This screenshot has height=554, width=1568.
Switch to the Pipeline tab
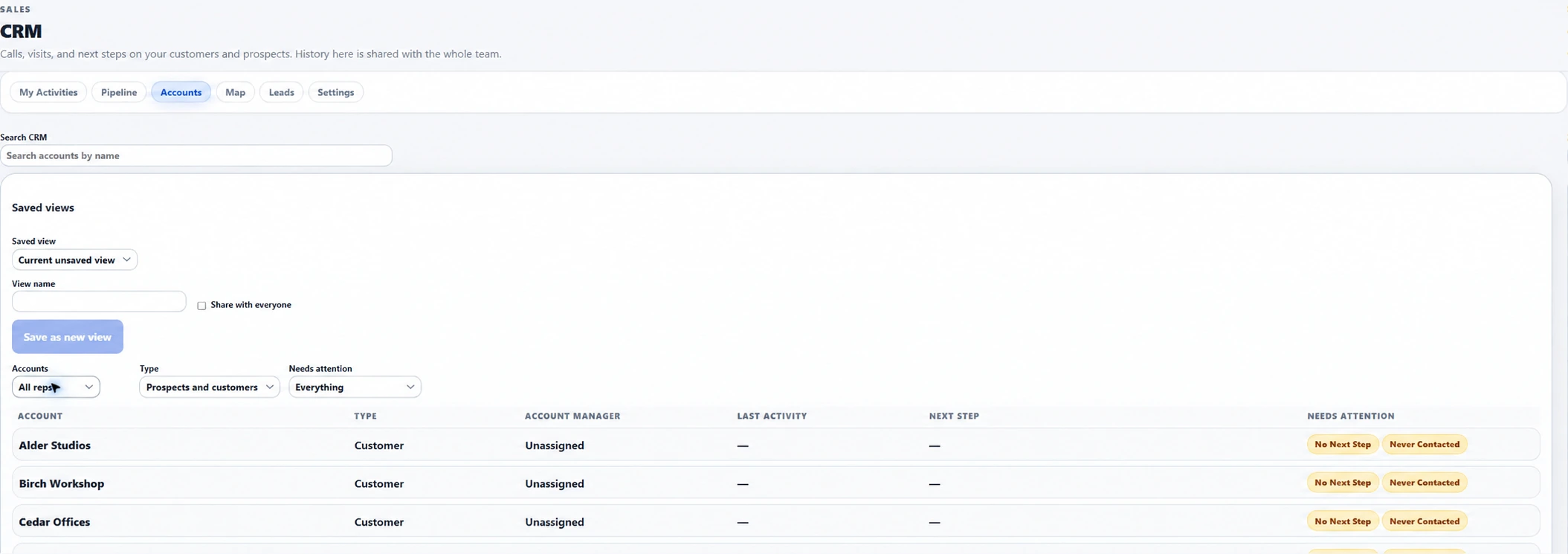click(x=119, y=92)
